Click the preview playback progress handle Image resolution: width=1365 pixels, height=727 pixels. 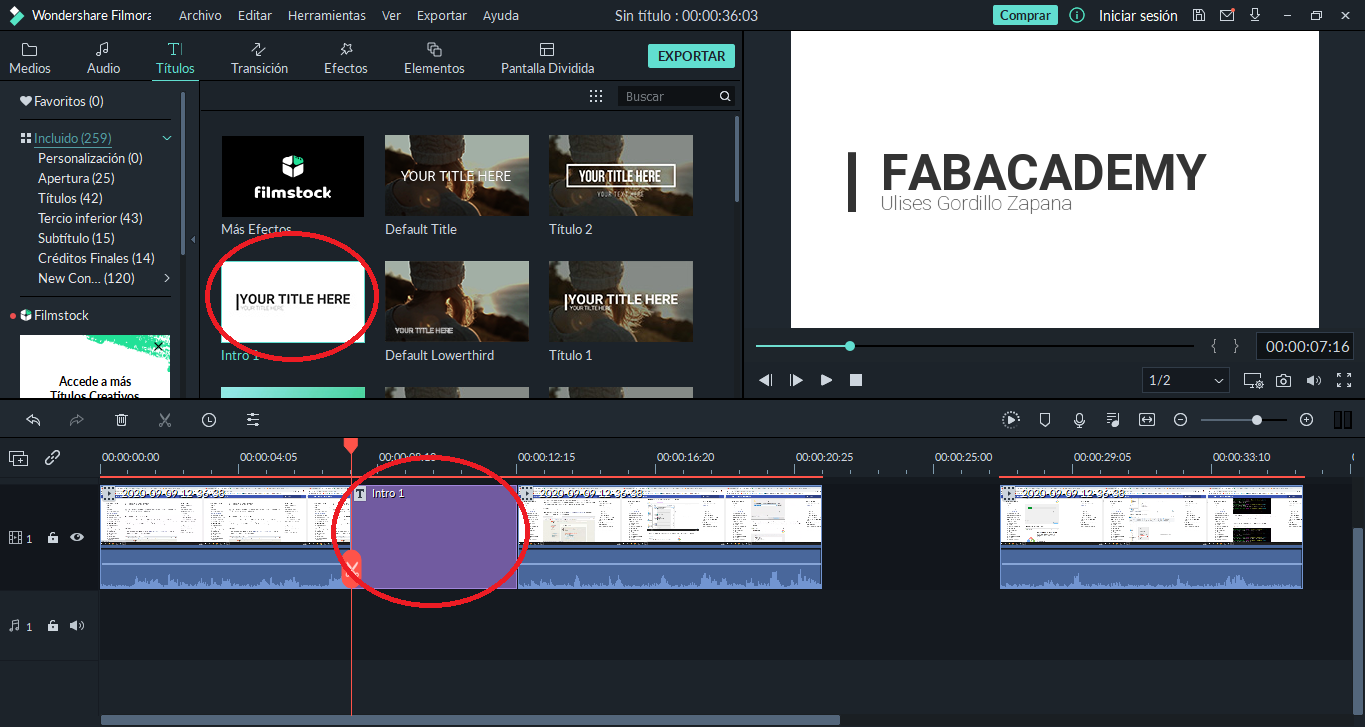click(850, 346)
